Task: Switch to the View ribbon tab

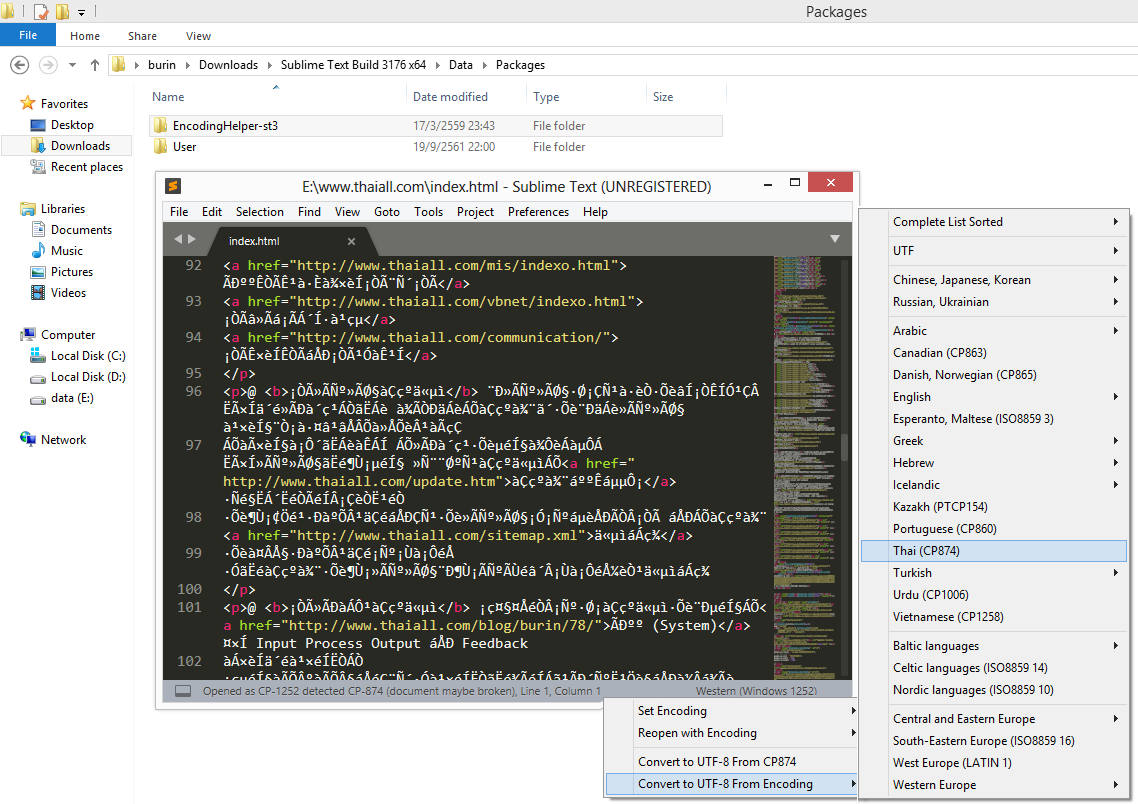Action: point(198,36)
